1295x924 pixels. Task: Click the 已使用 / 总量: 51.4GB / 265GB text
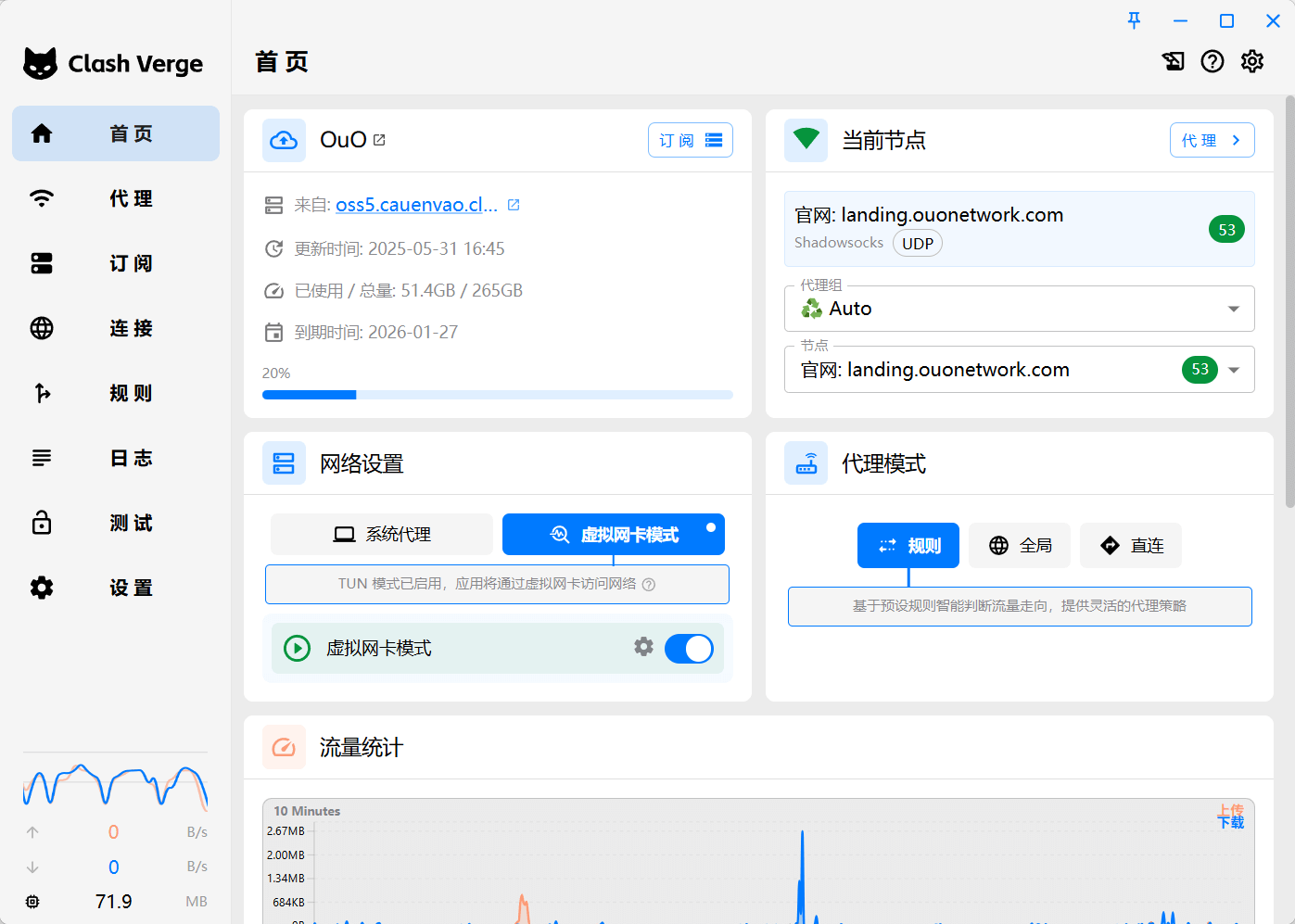409,291
